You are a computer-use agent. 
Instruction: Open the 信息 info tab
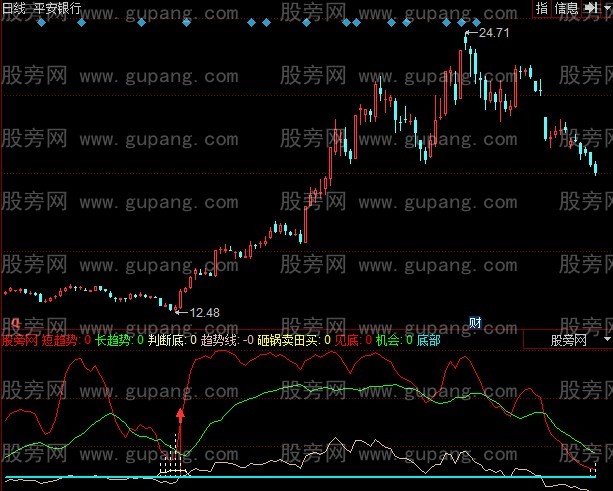coord(566,8)
